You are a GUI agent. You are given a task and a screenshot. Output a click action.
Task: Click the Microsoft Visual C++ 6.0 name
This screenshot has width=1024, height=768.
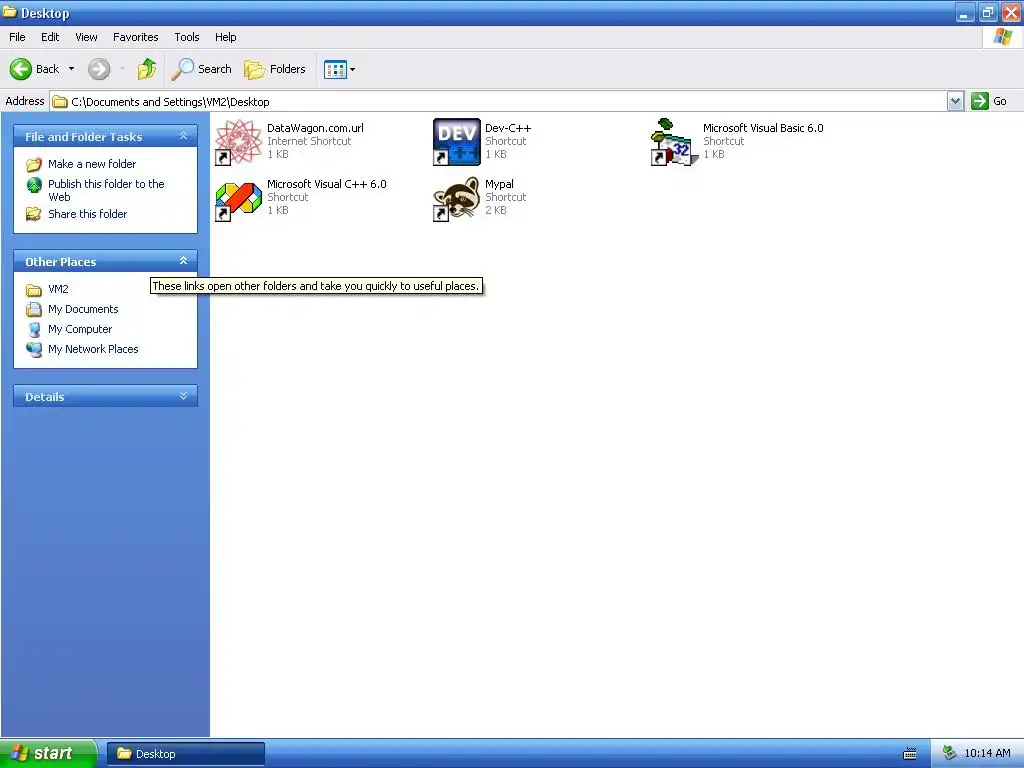(x=327, y=184)
